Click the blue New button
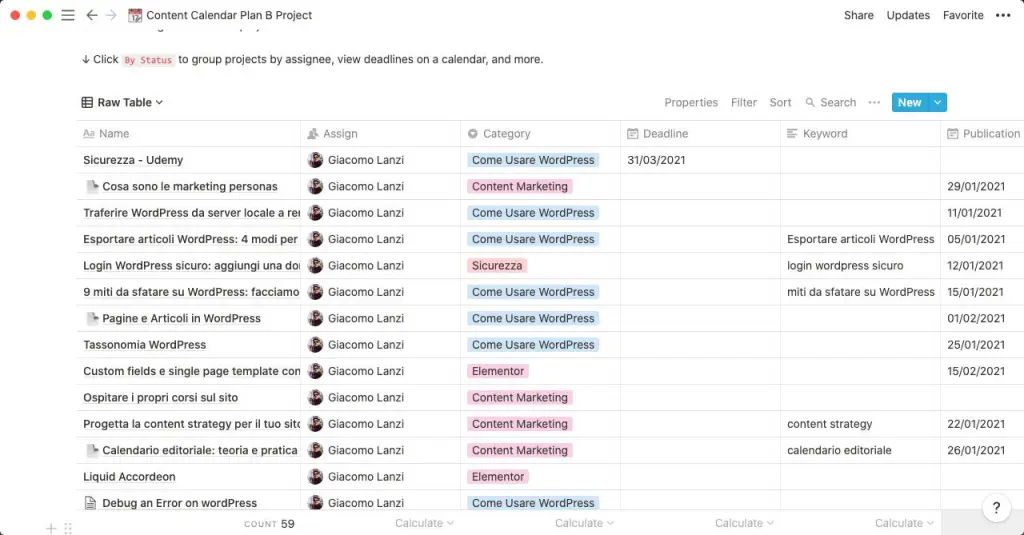Viewport: 1024px width, 535px height. click(910, 103)
